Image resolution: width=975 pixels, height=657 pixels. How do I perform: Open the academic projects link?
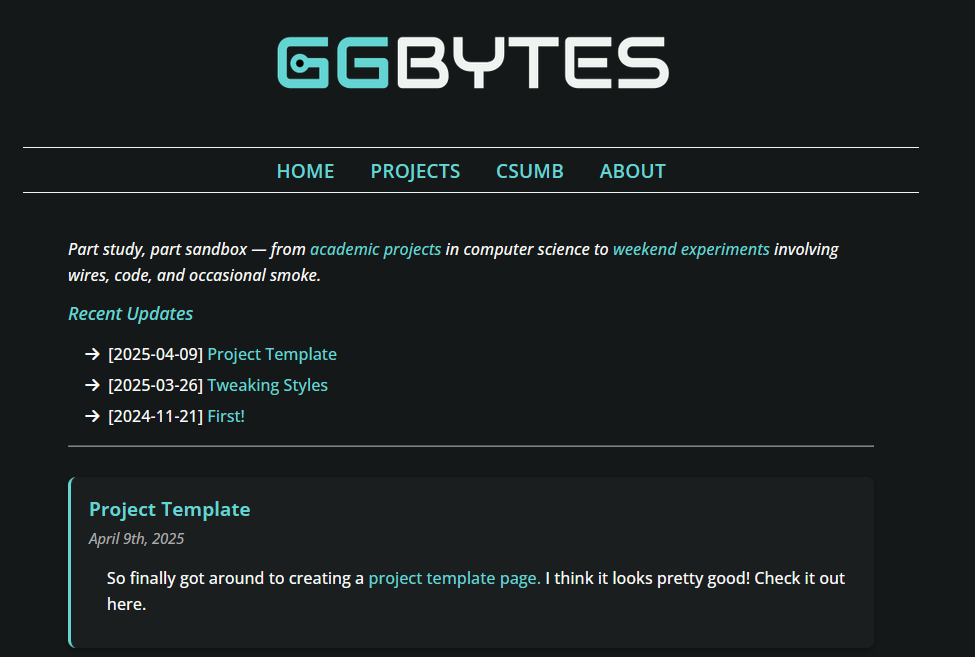click(376, 249)
